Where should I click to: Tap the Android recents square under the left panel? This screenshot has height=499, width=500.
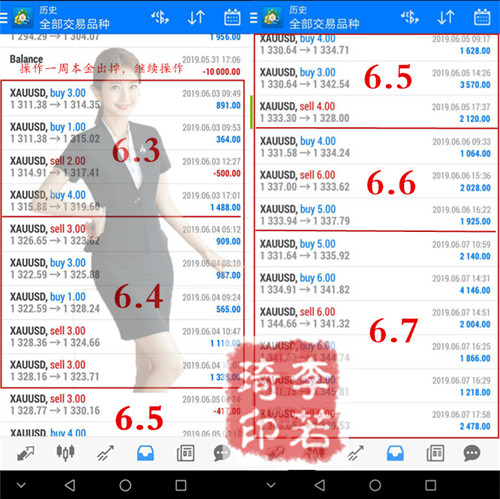(181, 485)
